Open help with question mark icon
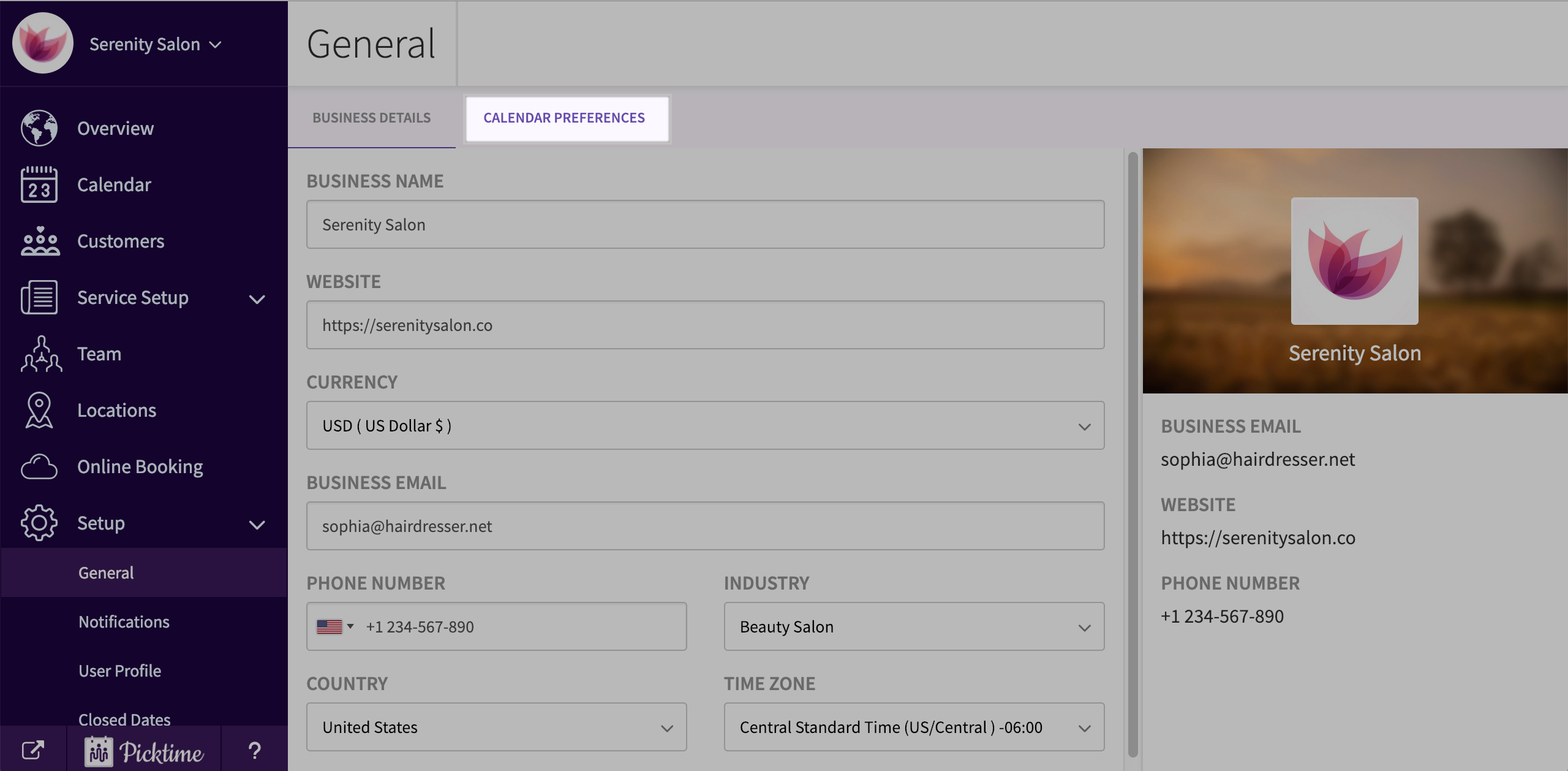The image size is (1568, 771). pyautogui.click(x=254, y=750)
